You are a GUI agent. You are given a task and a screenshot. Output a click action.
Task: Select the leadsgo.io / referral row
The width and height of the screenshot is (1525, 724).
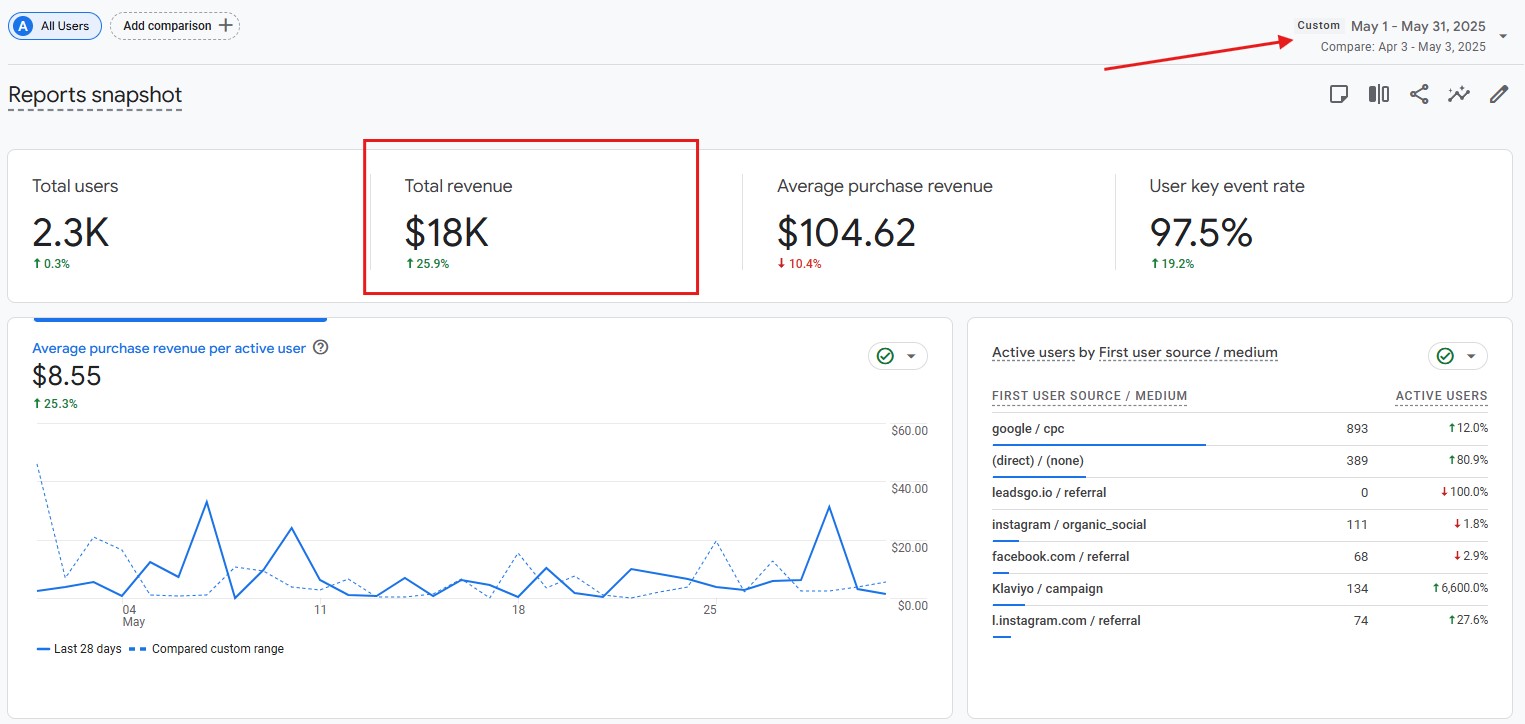1240,493
